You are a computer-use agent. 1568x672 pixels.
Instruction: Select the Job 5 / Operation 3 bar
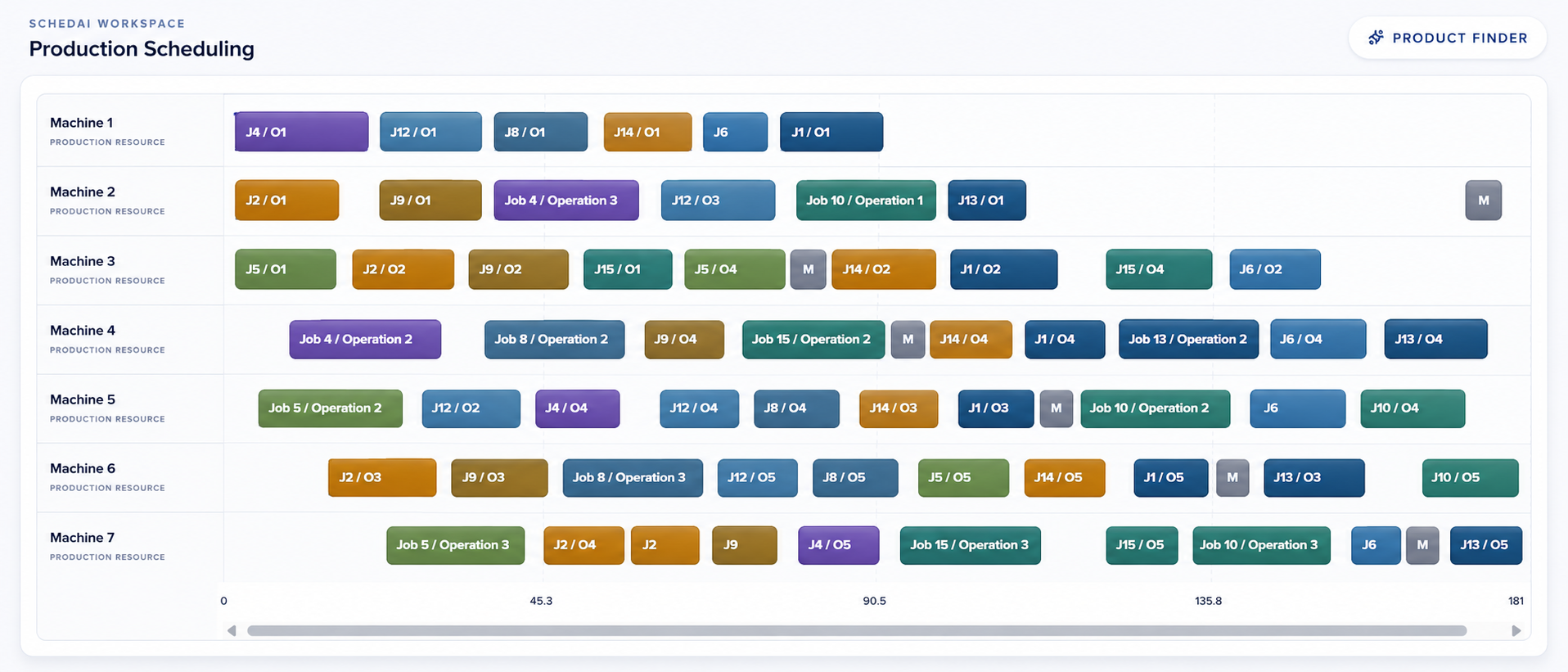[456, 545]
